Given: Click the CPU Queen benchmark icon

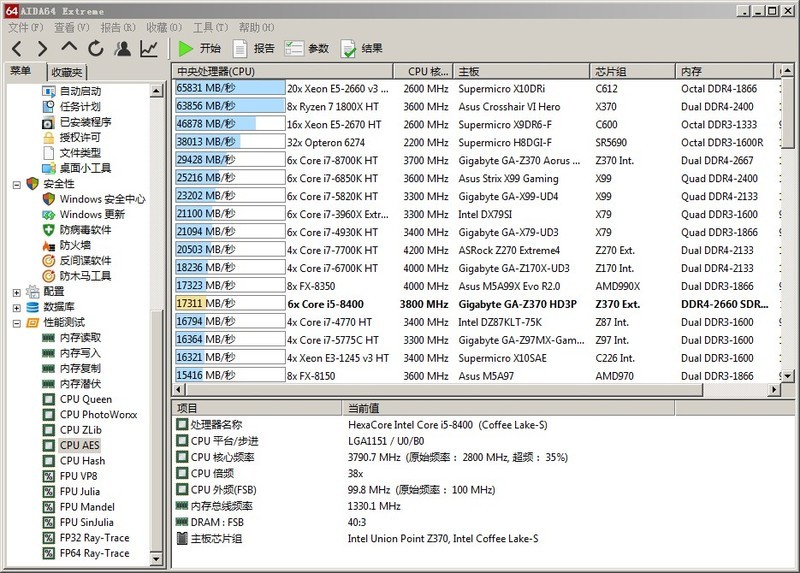Looking at the screenshot, I should point(48,399).
